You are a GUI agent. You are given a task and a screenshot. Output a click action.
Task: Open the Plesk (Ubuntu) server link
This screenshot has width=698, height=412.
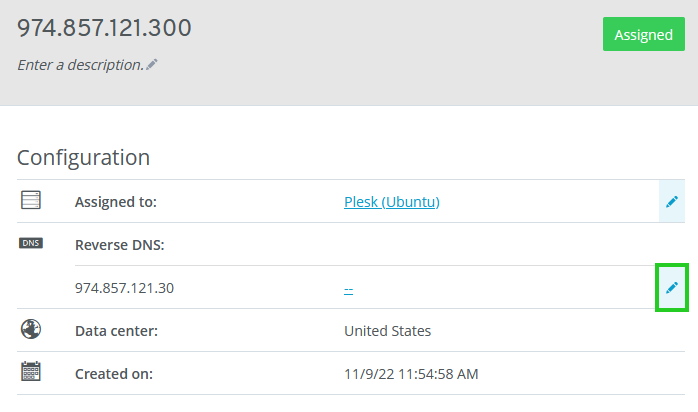click(392, 202)
